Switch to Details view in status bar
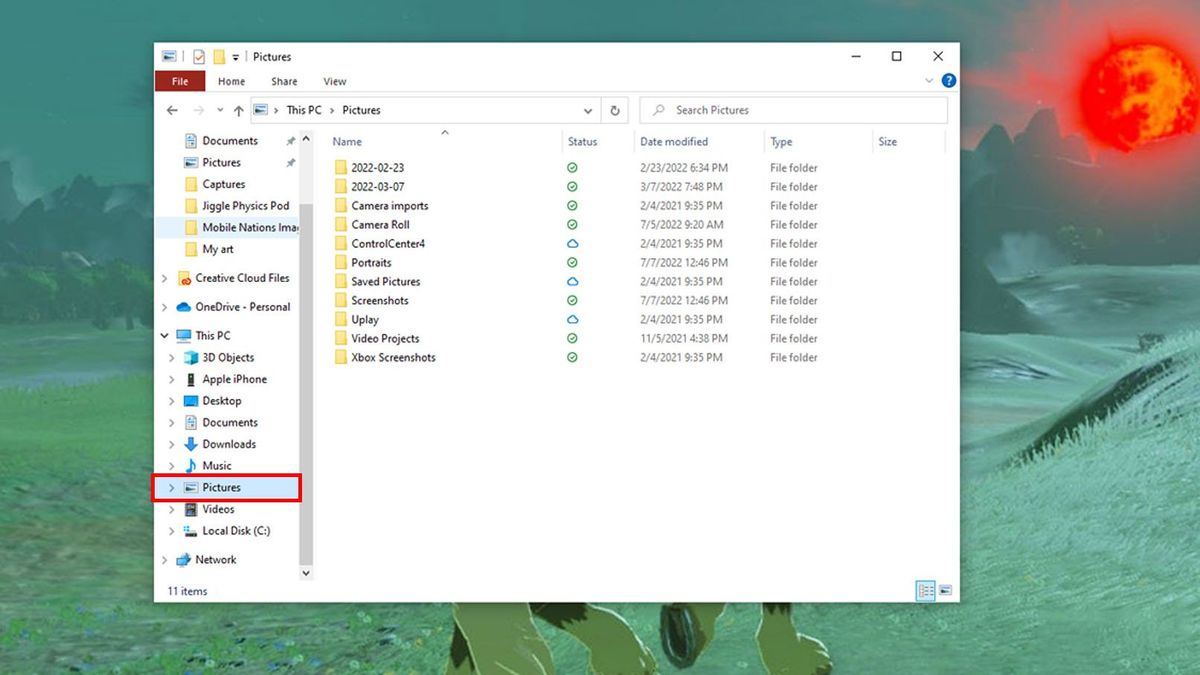 [925, 590]
